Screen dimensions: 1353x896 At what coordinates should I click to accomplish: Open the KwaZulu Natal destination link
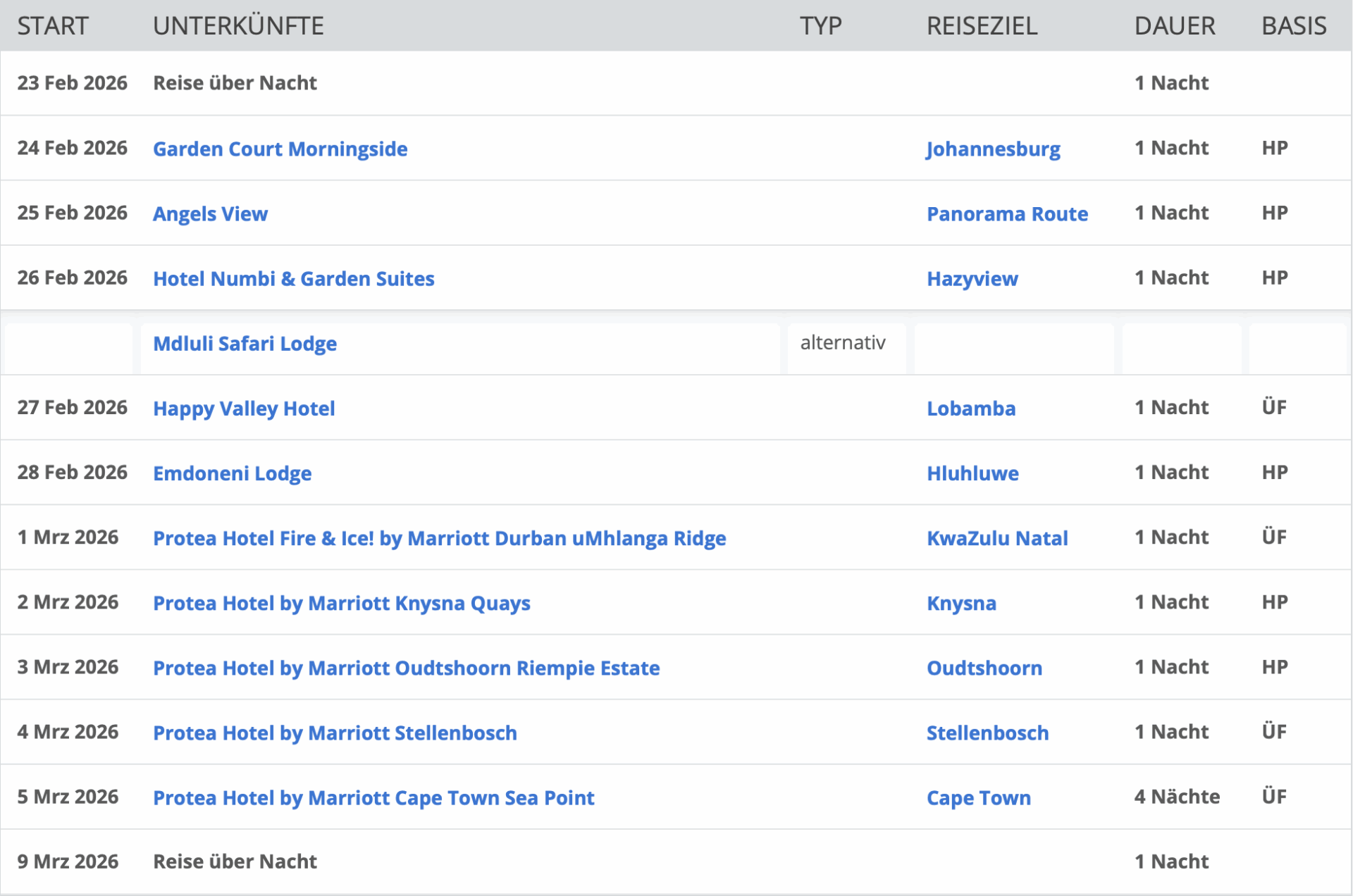(997, 538)
